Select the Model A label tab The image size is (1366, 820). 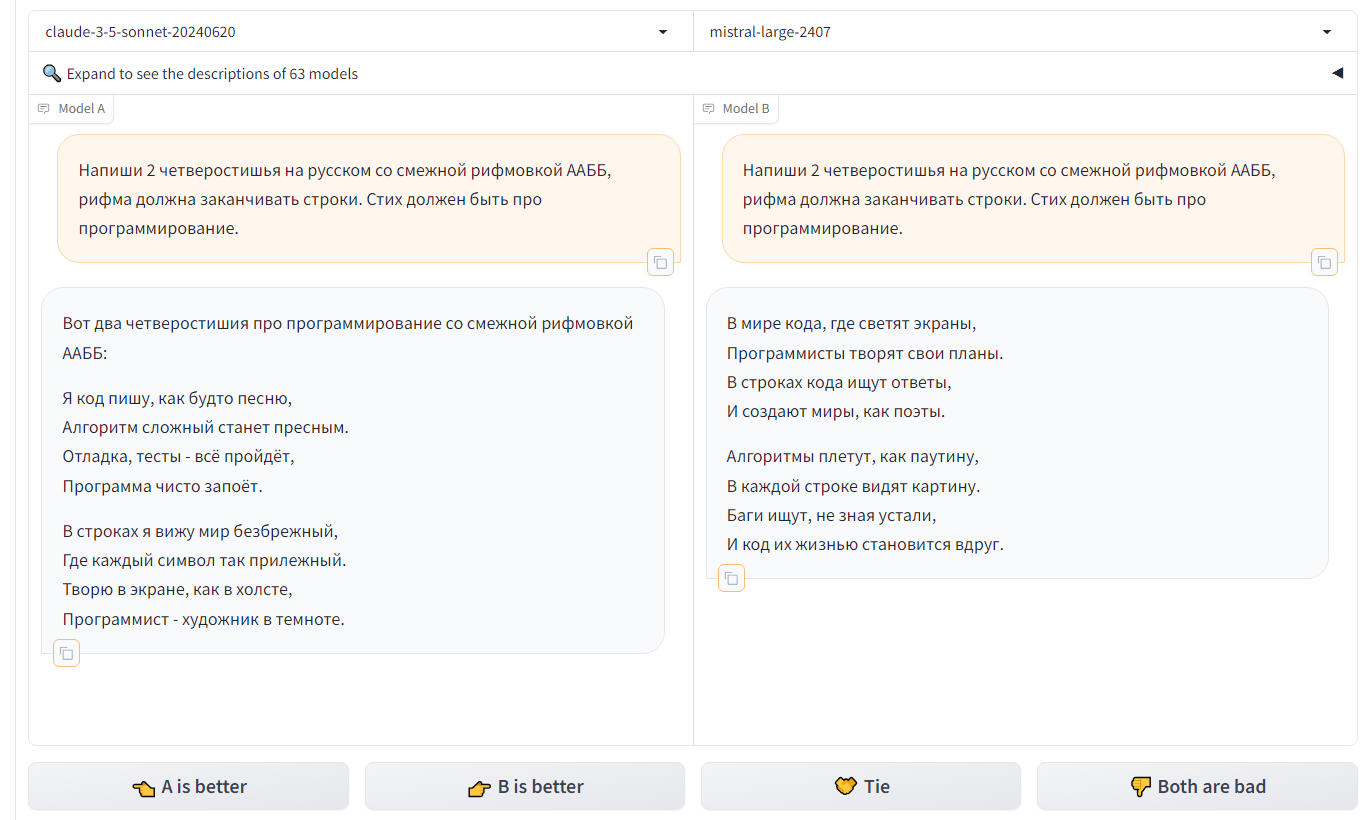71,108
